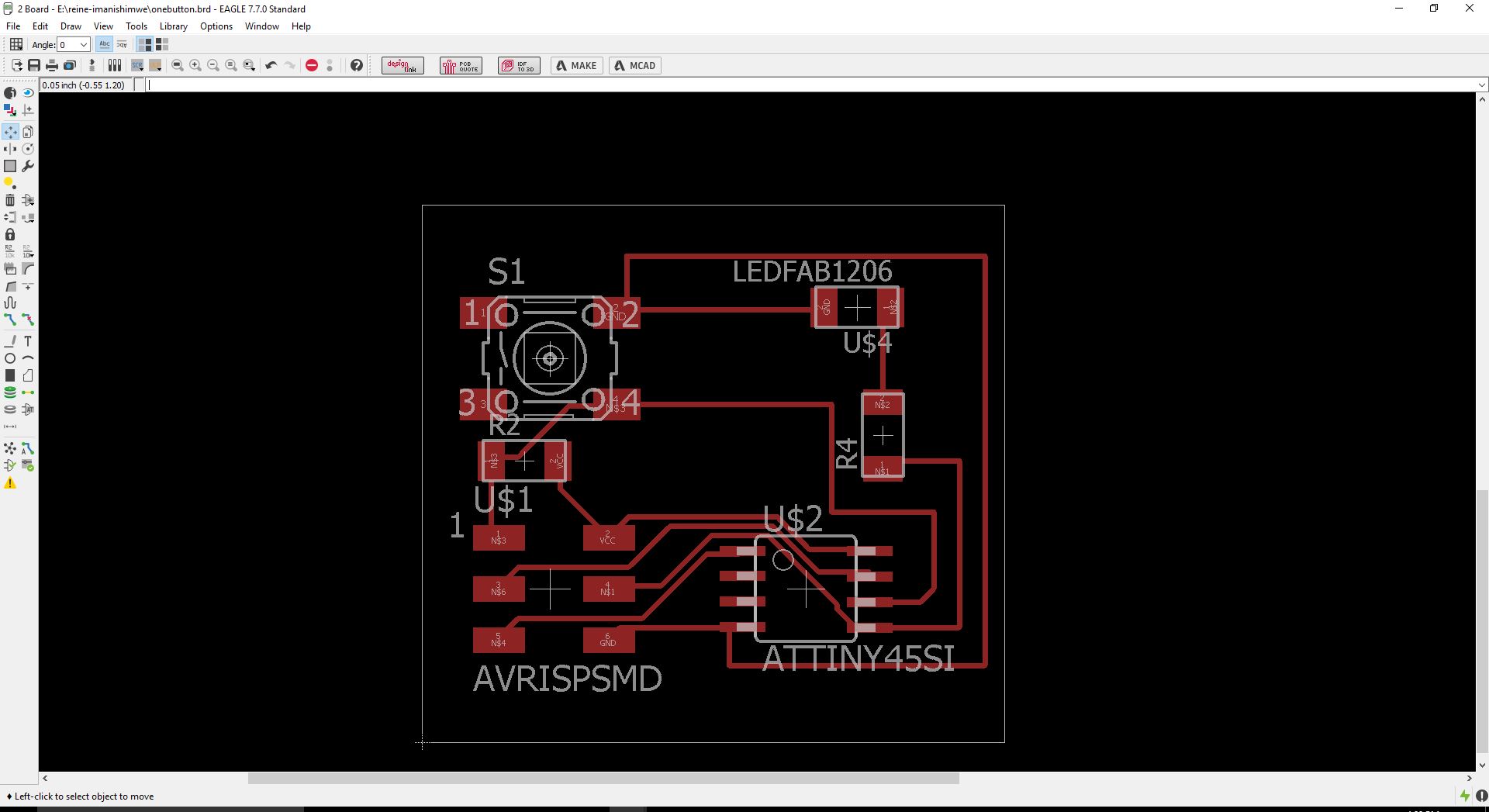Select the Rotate tool
The image size is (1489, 812).
[28, 148]
